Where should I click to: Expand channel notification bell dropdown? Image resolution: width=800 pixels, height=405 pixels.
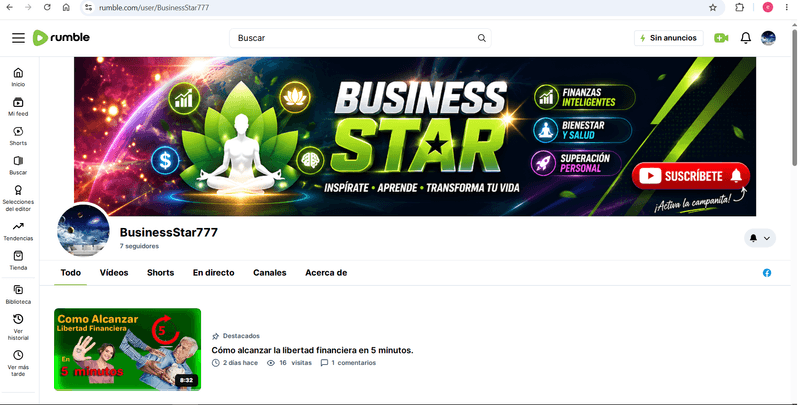pos(760,238)
